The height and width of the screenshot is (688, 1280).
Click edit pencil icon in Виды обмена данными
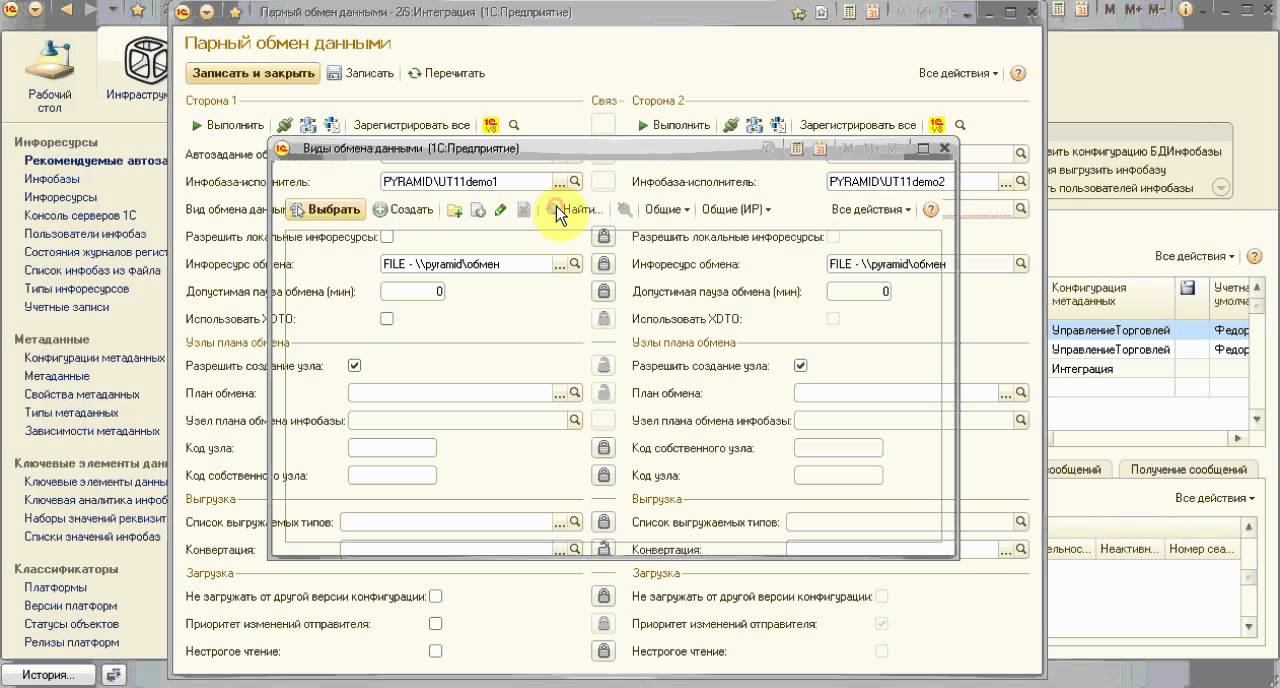[501, 210]
